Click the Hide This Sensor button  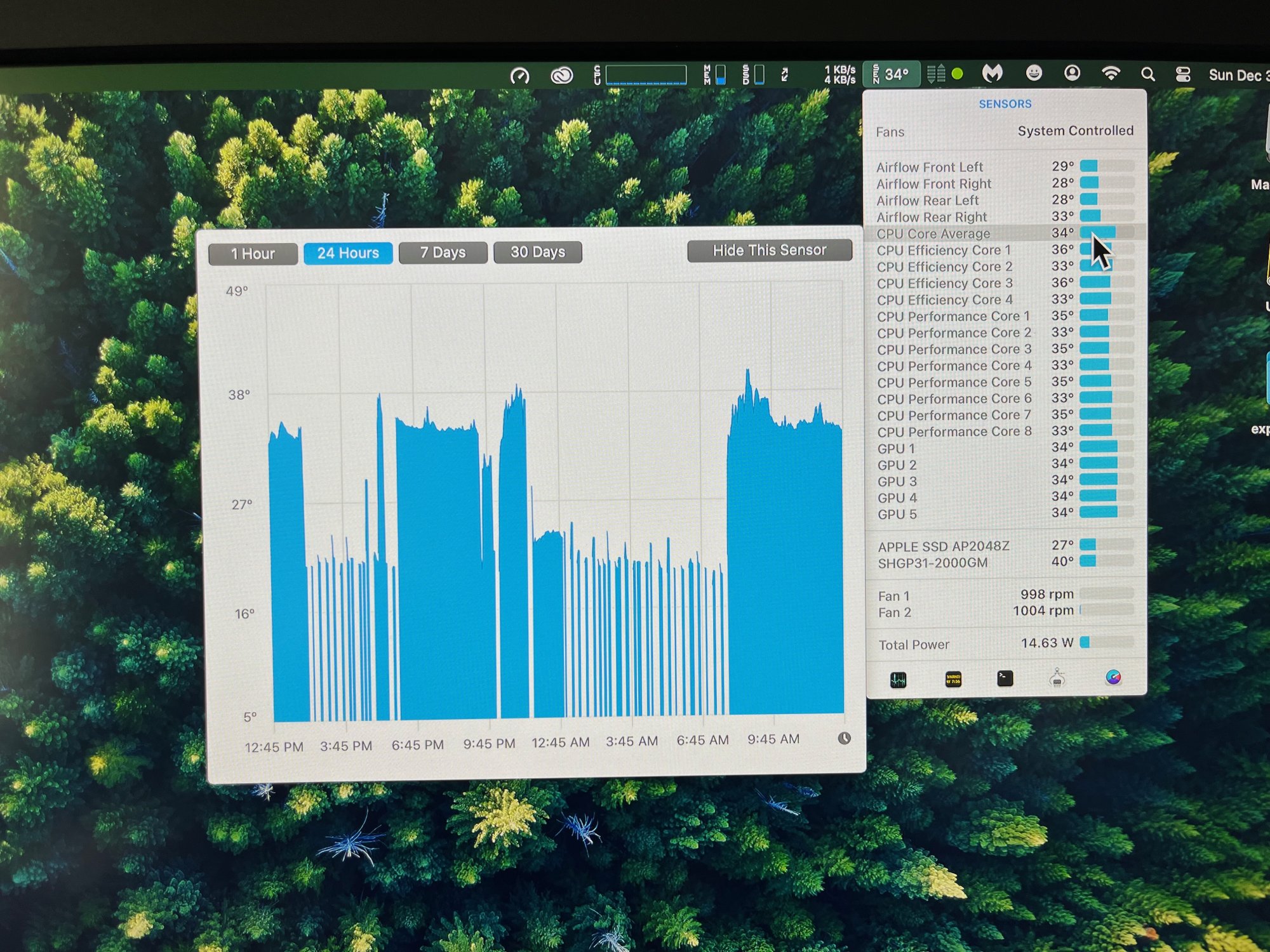tap(769, 250)
